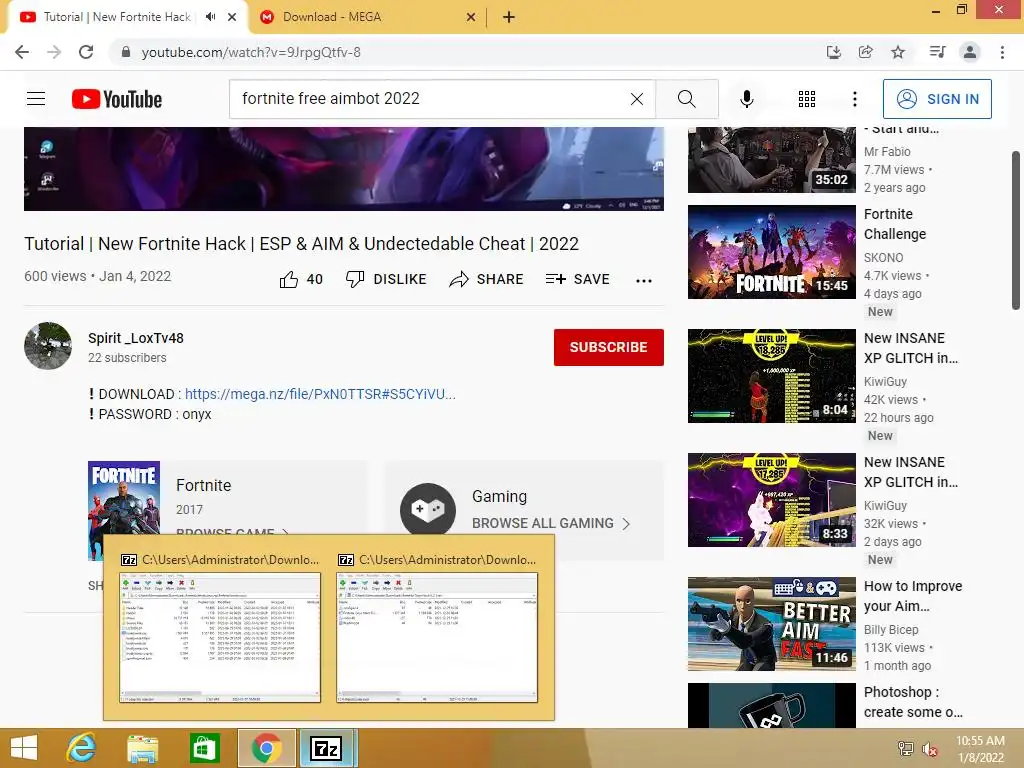Click the Gaming controller icon

tap(428, 509)
